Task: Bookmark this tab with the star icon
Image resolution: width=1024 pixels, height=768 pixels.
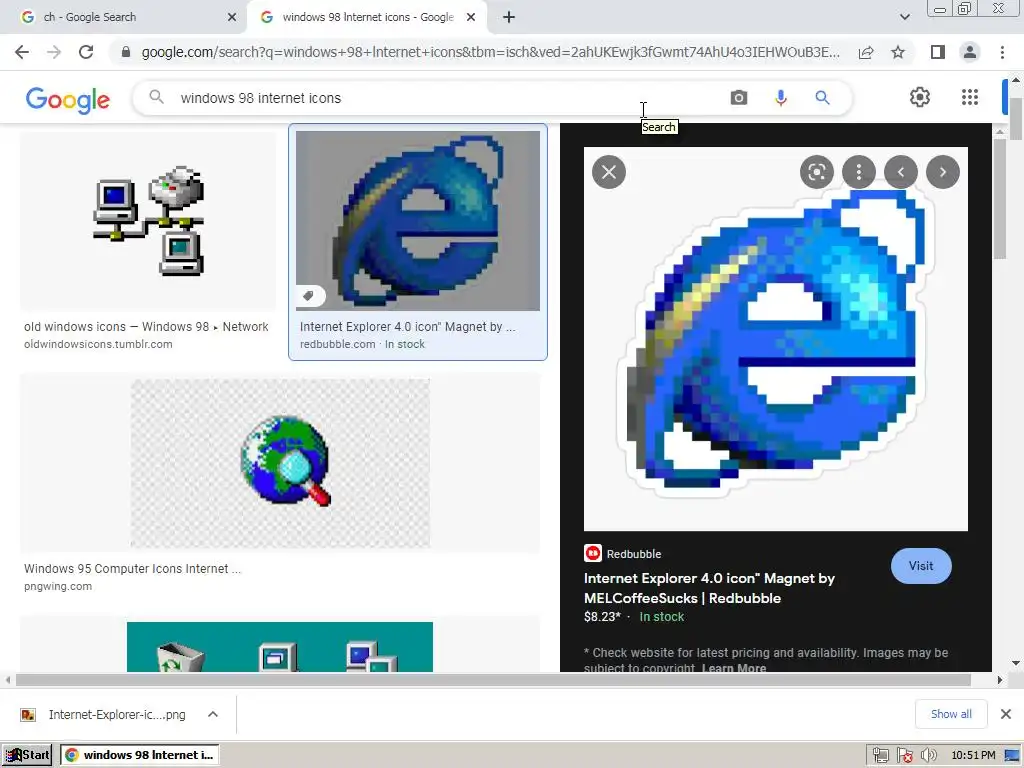Action: (898, 52)
